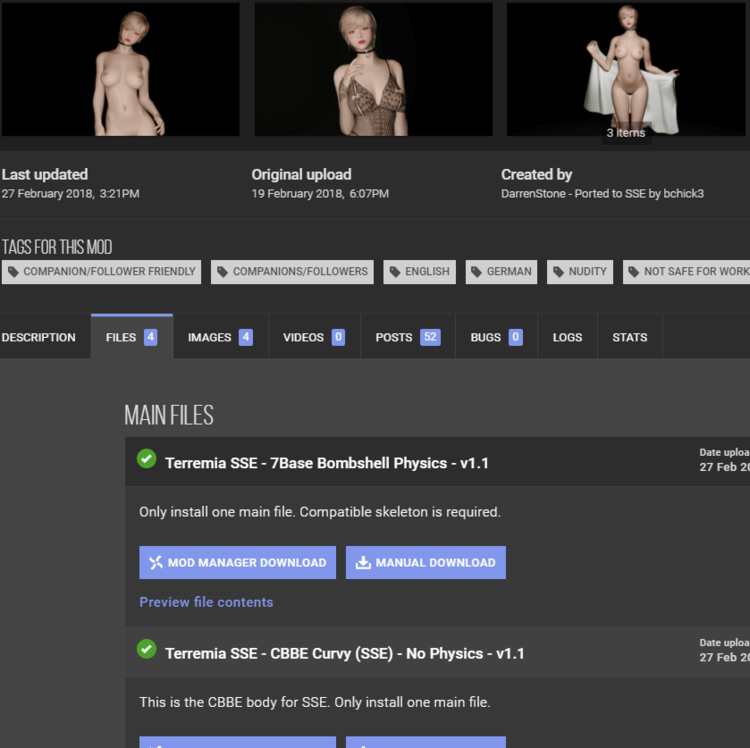
Task: Click Mod Manager Download for CBBE Curvy file
Action: click(238, 742)
